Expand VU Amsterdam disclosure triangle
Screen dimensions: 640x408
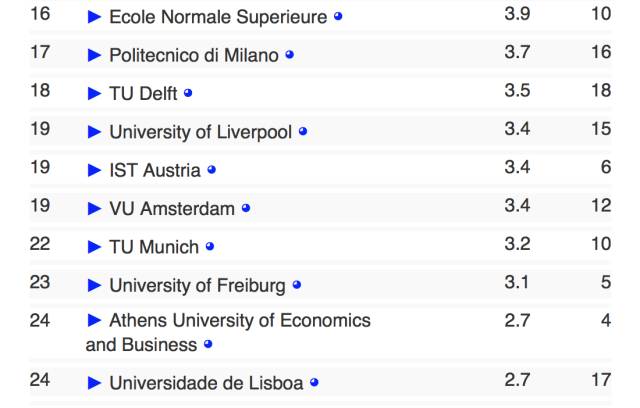pos(95,209)
